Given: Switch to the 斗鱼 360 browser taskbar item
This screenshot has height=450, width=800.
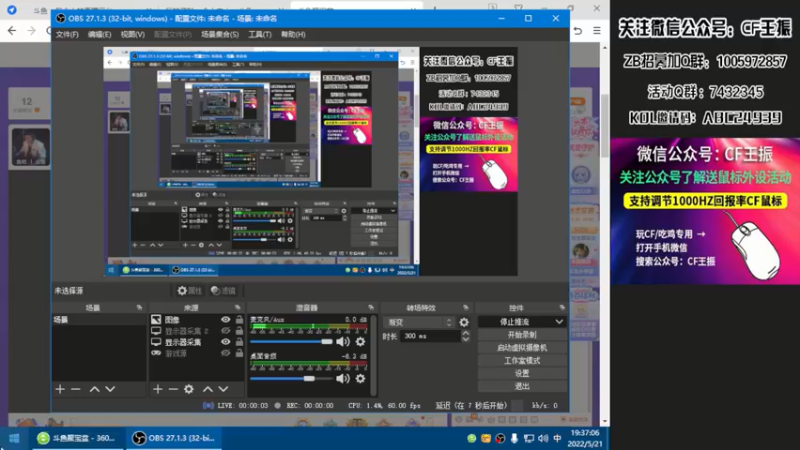Looking at the screenshot, I should (x=78, y=438).
